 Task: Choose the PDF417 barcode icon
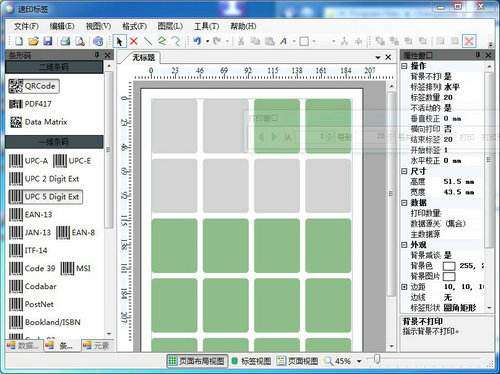30,104
